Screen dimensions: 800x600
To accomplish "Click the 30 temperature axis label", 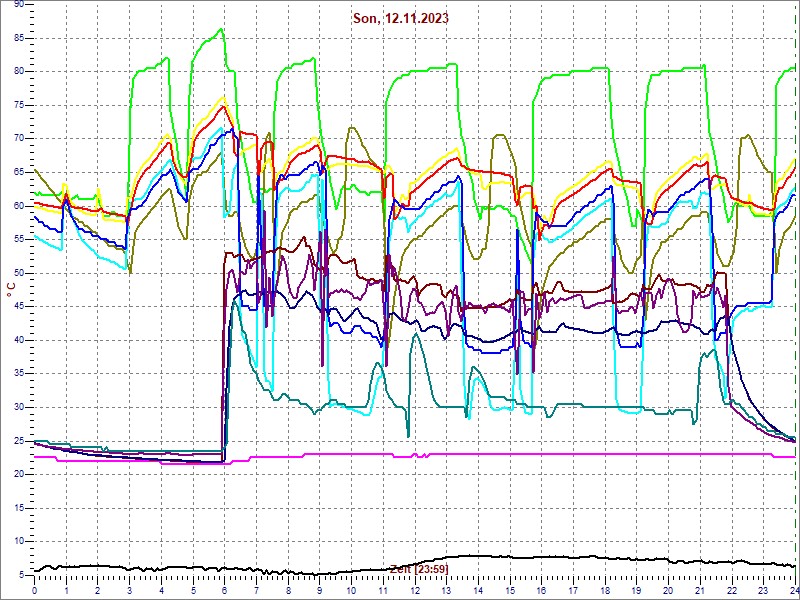I will point(20,407).
